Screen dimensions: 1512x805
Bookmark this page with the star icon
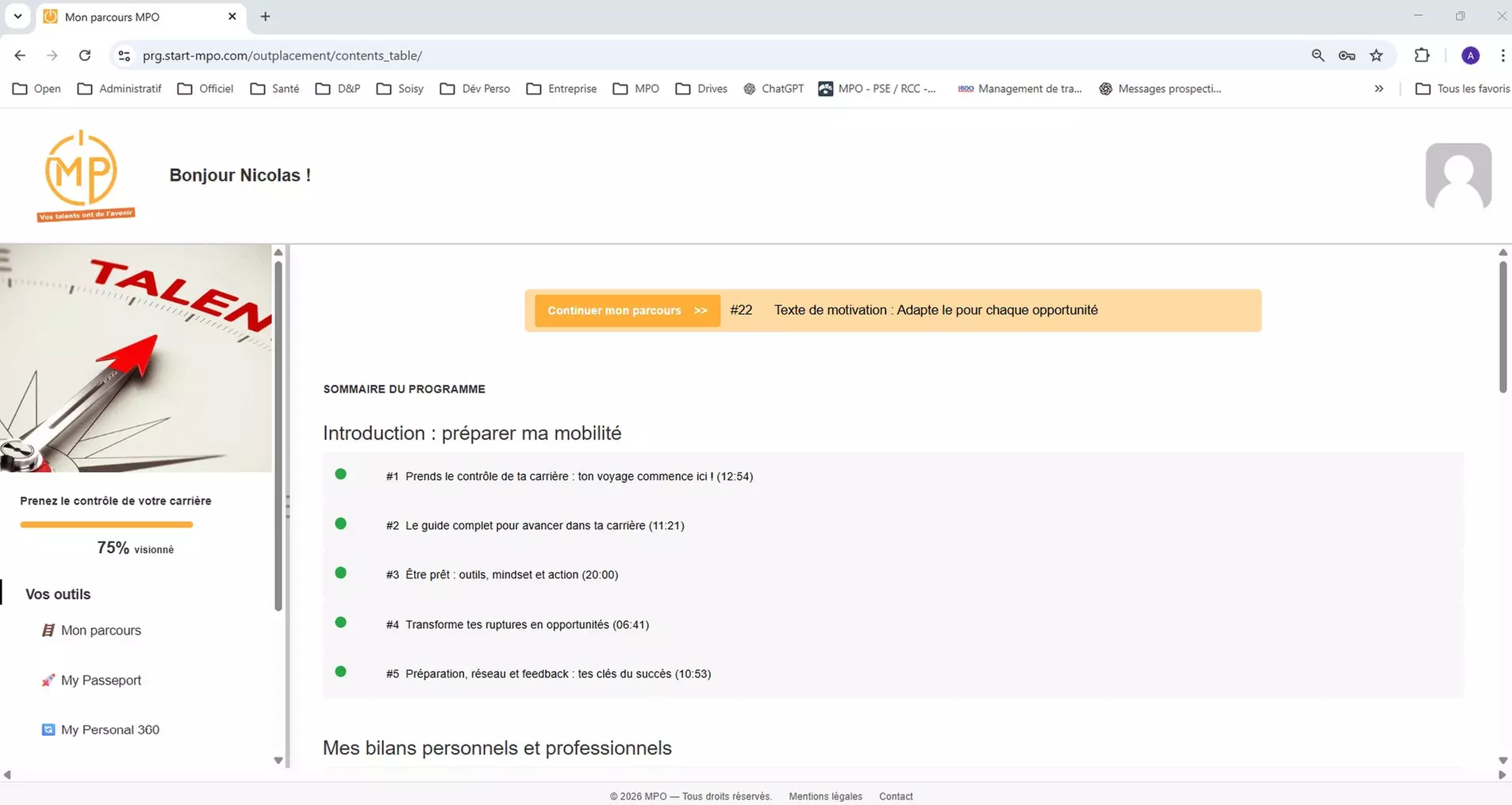1377,56
